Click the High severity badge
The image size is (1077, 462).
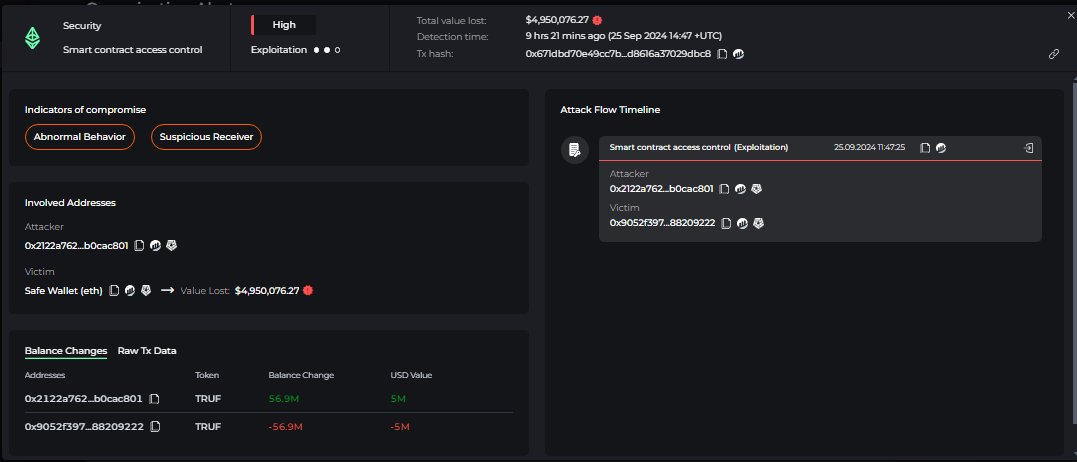(284, 25)
